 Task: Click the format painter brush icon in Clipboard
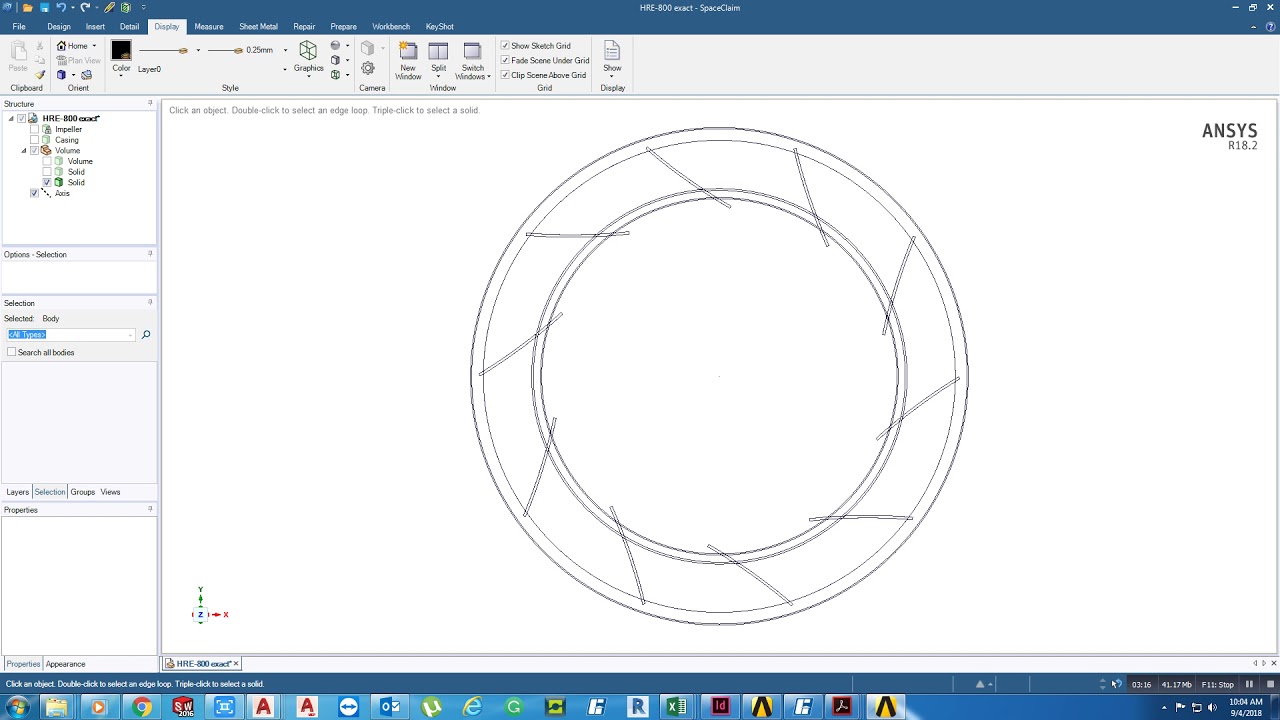40,74
